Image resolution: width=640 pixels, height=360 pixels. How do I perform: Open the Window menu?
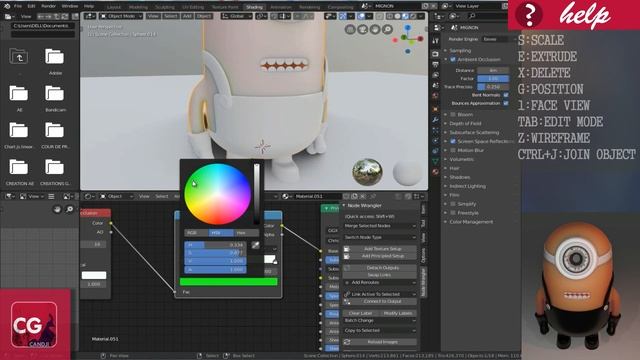point(70,6)
